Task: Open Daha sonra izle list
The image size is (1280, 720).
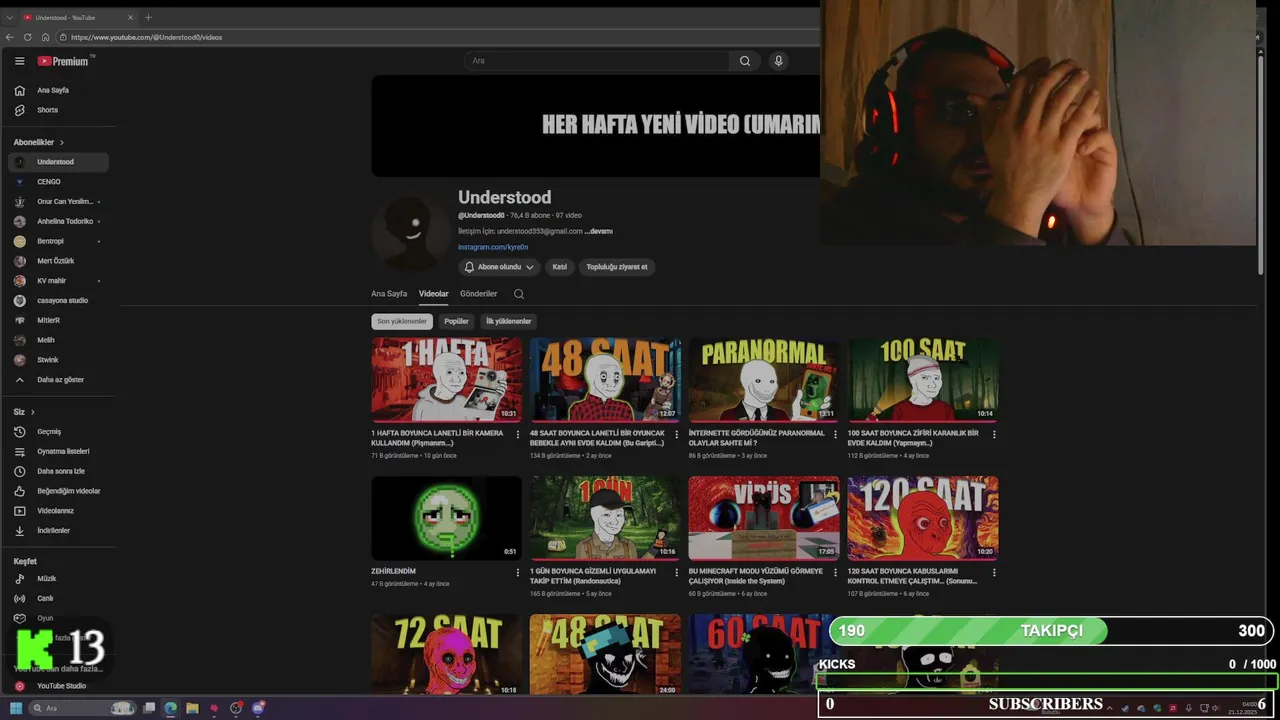Action: coord(59,471)
